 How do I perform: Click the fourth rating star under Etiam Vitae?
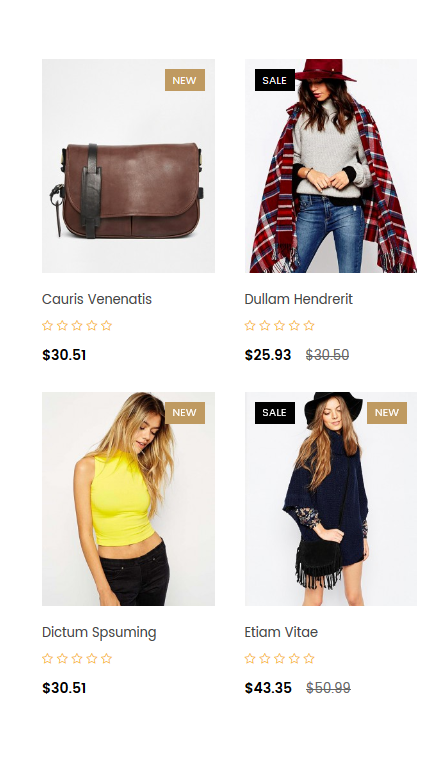295,659
